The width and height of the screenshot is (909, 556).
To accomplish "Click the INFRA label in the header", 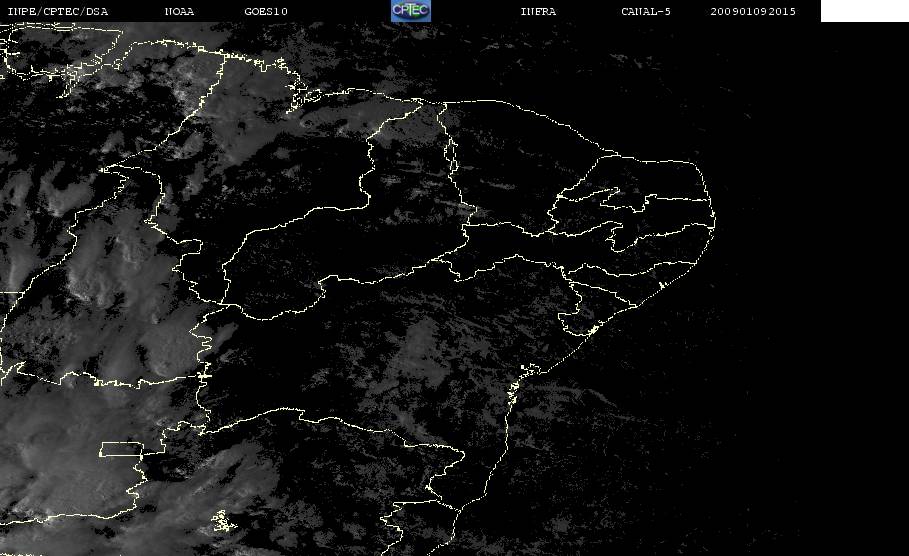I will click(539, 12).
